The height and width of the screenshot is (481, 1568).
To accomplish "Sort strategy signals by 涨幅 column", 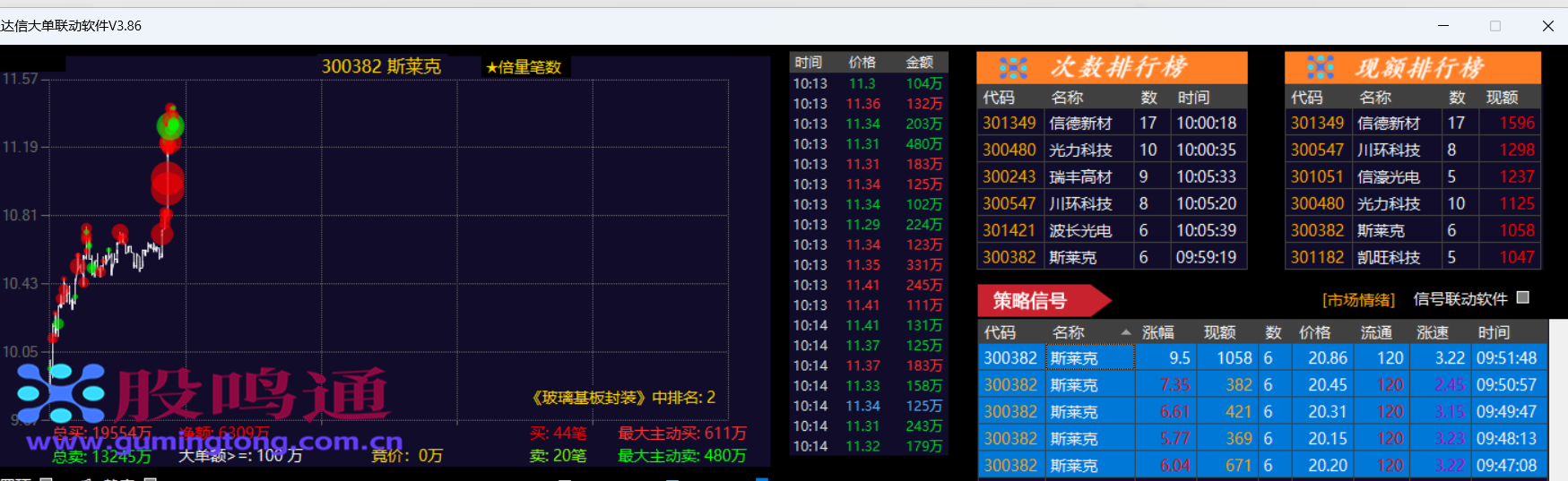I will [1157, 332].
